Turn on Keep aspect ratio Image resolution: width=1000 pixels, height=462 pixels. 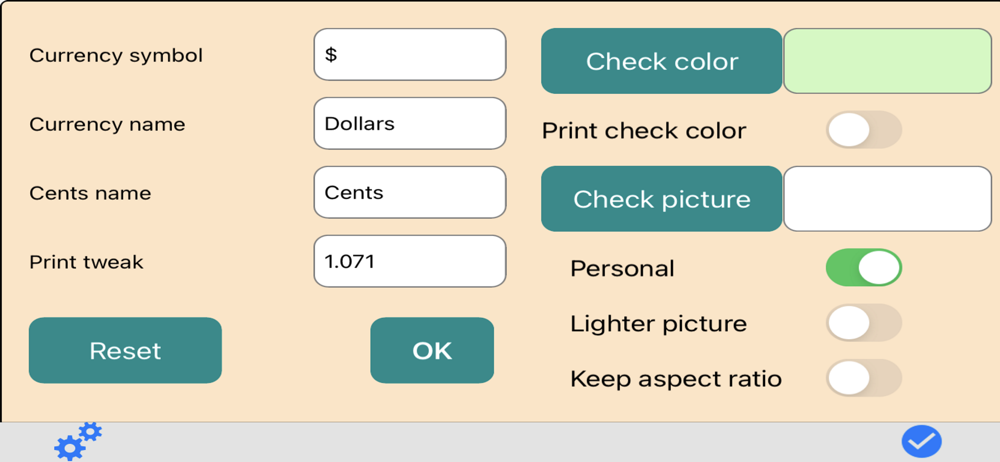click(x=864, y=378)
